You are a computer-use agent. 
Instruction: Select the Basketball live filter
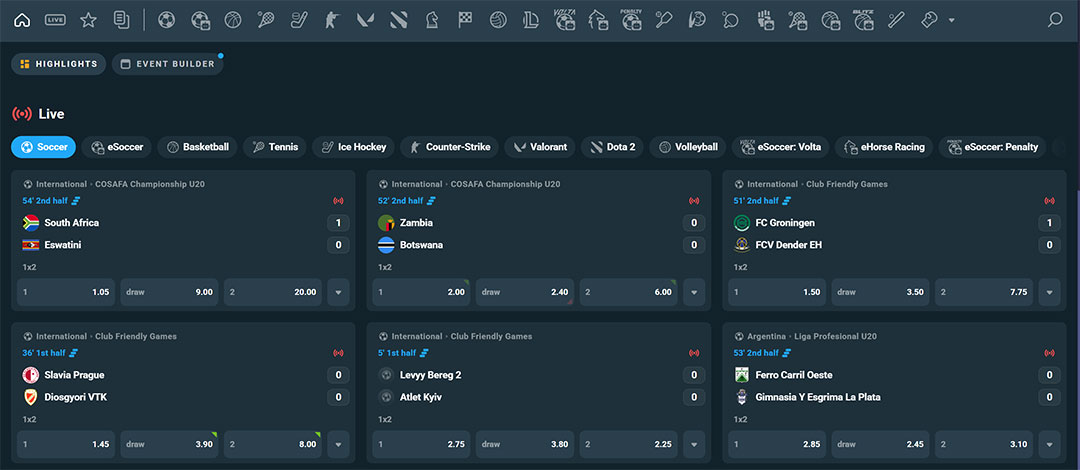pos(197,147)
